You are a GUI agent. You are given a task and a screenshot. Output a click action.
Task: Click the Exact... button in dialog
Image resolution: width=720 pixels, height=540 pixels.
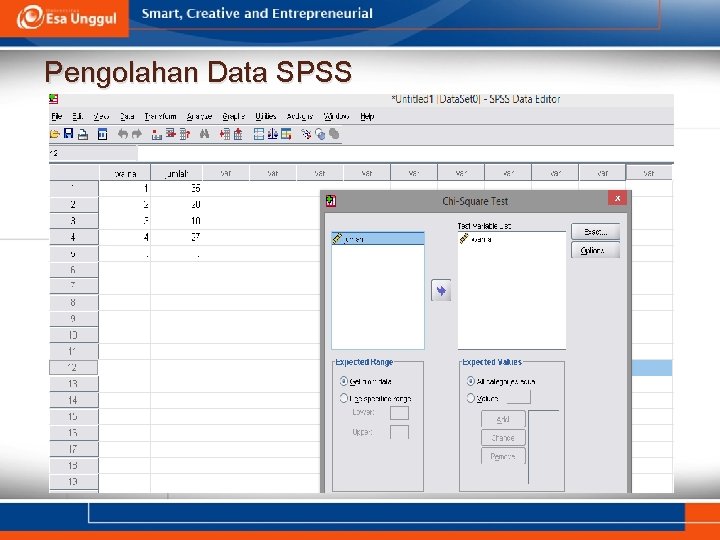click(596, 232)
